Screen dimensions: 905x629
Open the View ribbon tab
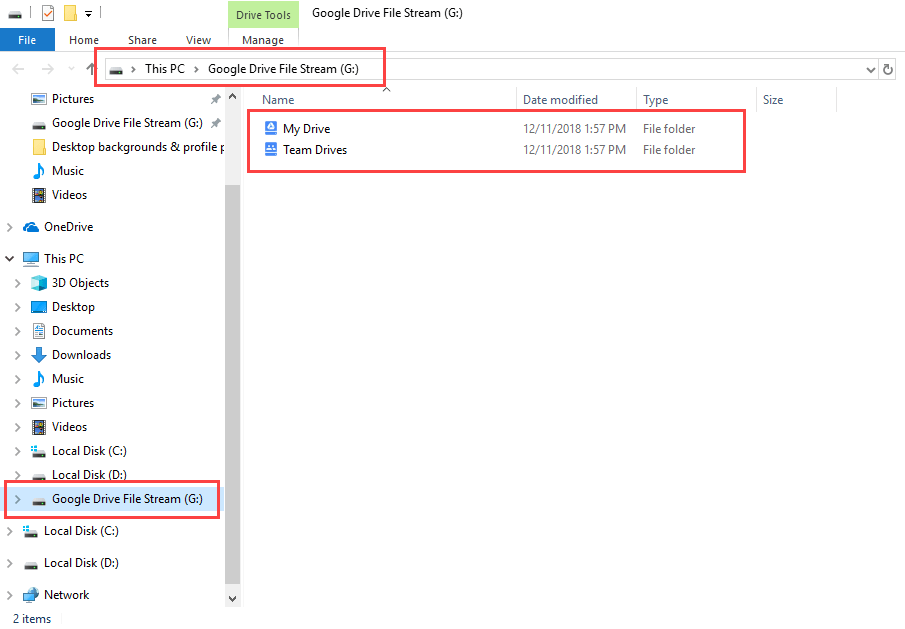(198, 40)
